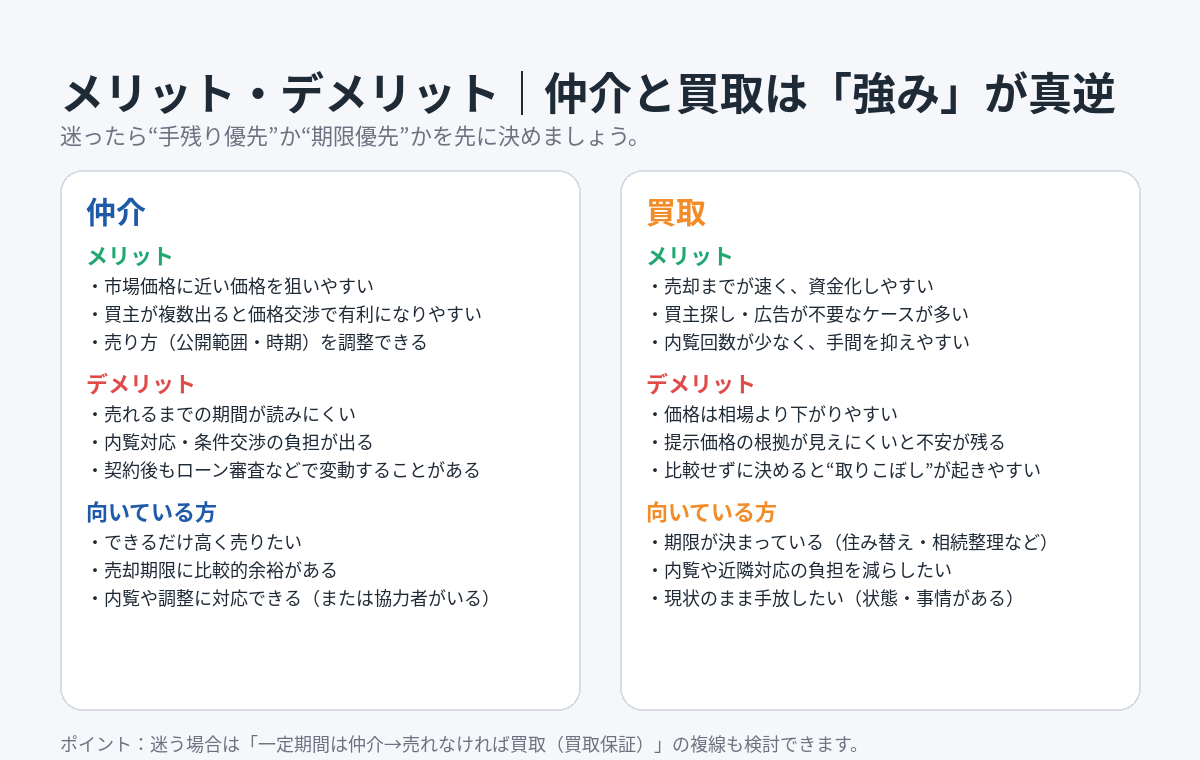Click the green メリット heading under 仲介

pyautogui.click(x=130, y=256)
